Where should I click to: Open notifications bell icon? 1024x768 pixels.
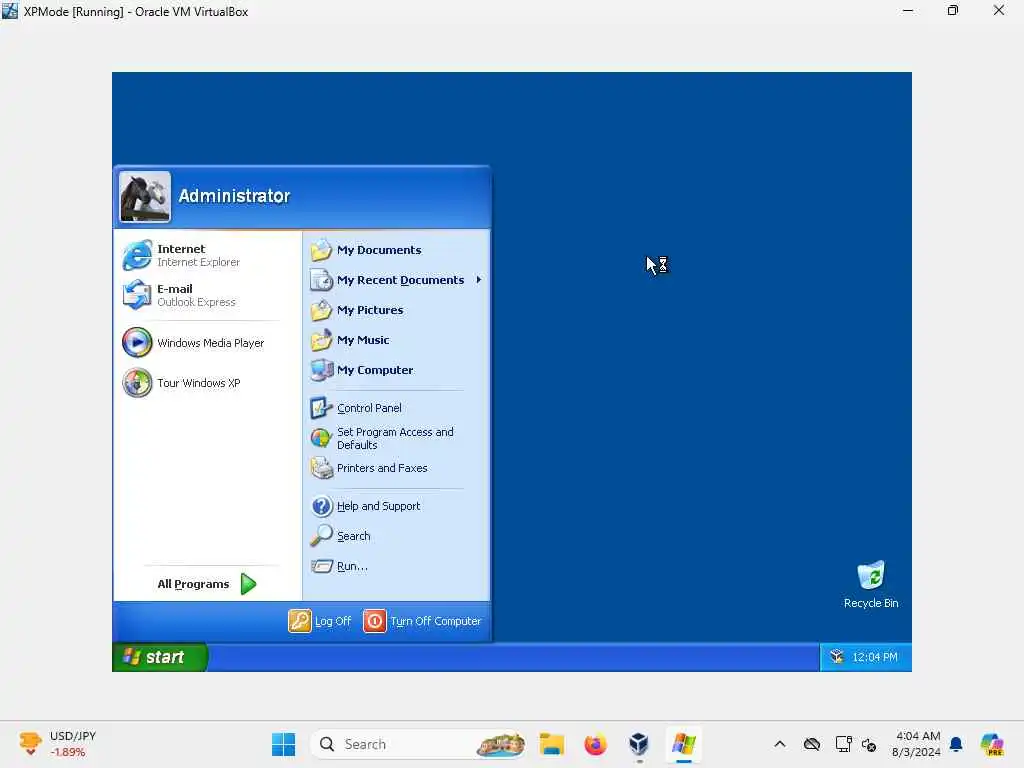(x=956, y=744)
